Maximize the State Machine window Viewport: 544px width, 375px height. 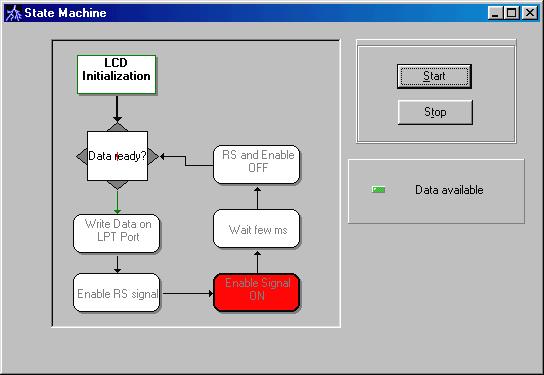(x=511, y=14)
